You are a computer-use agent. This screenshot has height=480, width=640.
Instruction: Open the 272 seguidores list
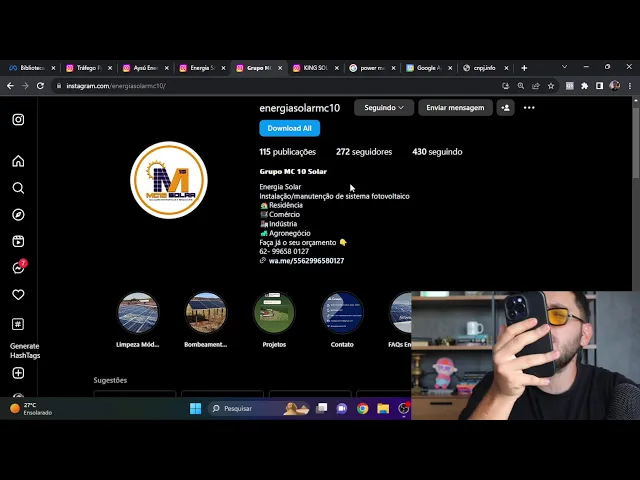point(364,152)
